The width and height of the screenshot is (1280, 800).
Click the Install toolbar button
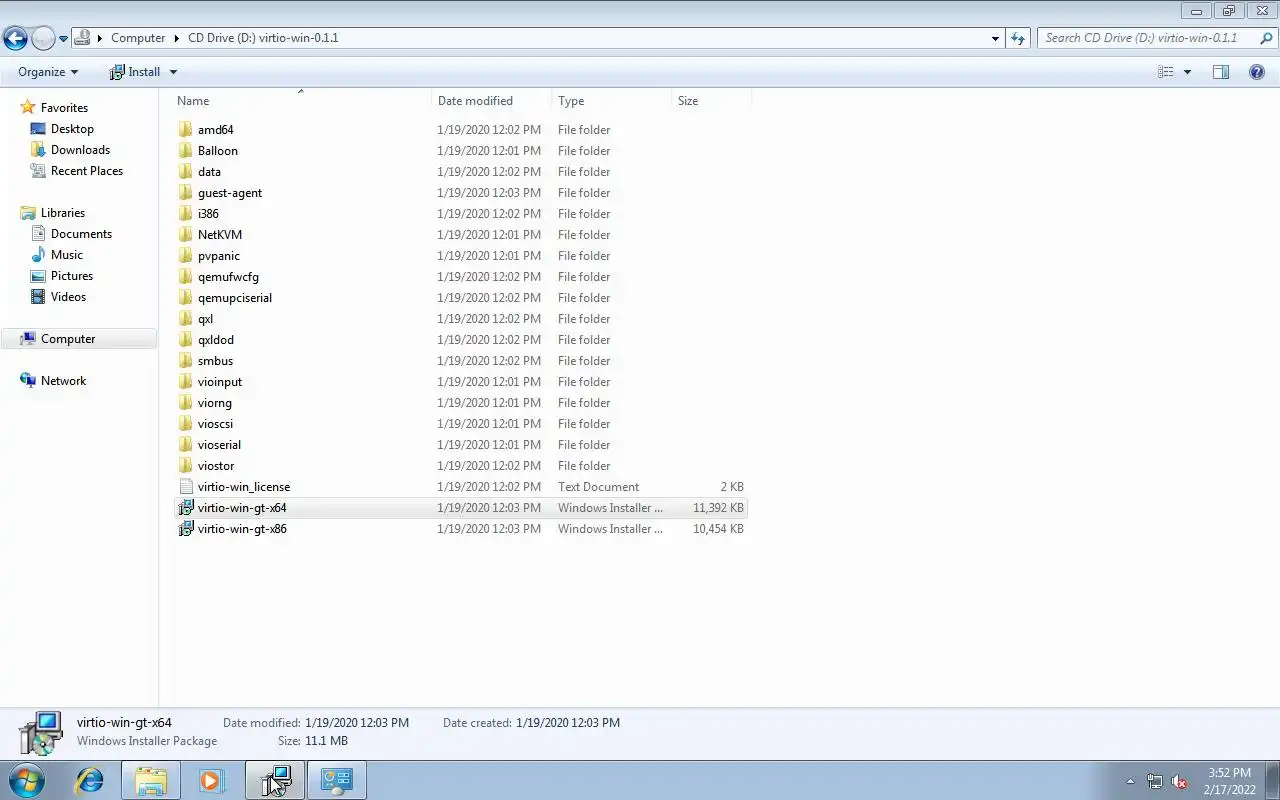[135, 72]
